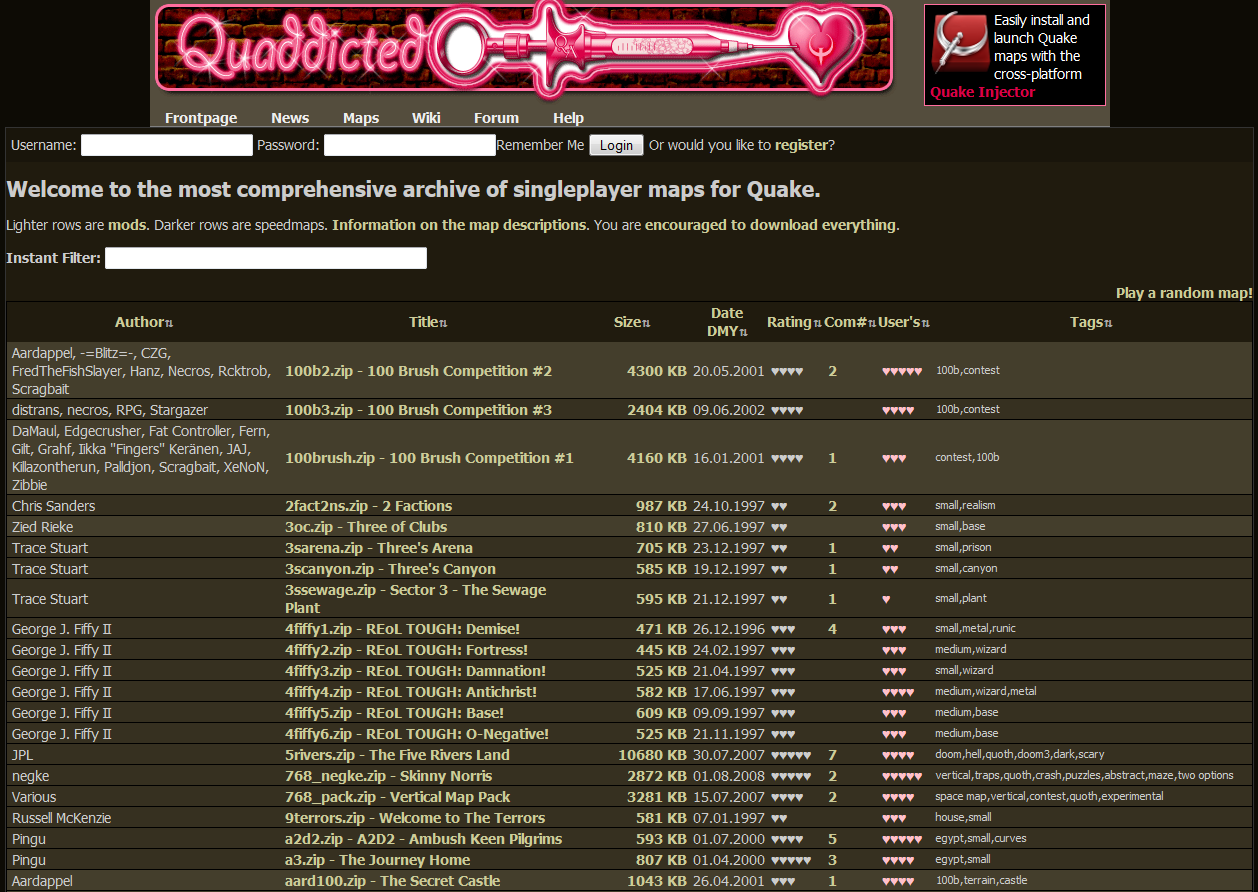1258x892 pixels.
Task: Open 100b3.zip - 100 Brush Competition #3
Action: pos(418,410)
